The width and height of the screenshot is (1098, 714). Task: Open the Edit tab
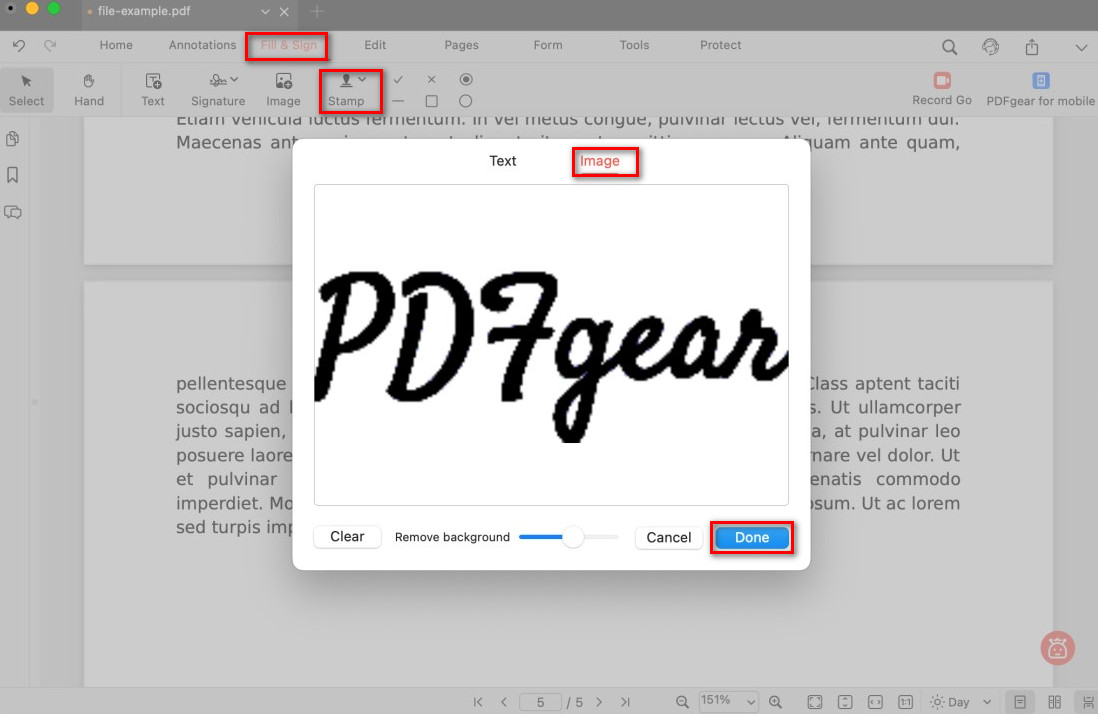(375, 45)
